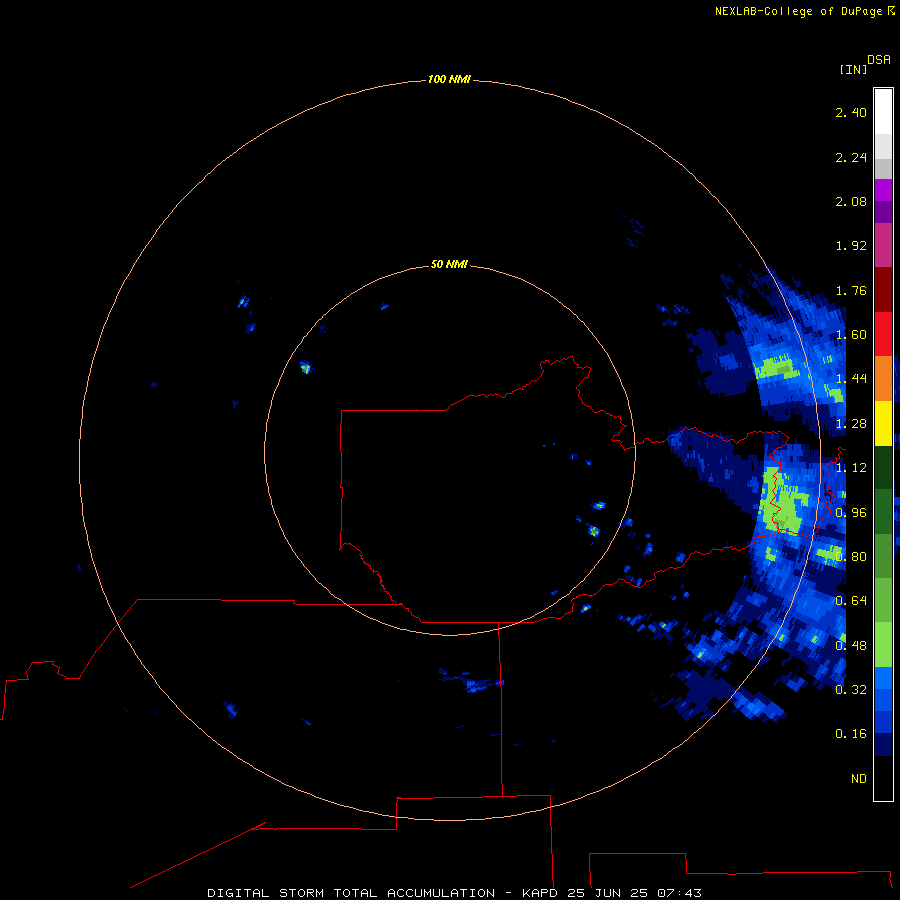This screenshot has height=900, width=900.
Task: Pick the bright magenta legend swatch
Action: pos(883,190)
